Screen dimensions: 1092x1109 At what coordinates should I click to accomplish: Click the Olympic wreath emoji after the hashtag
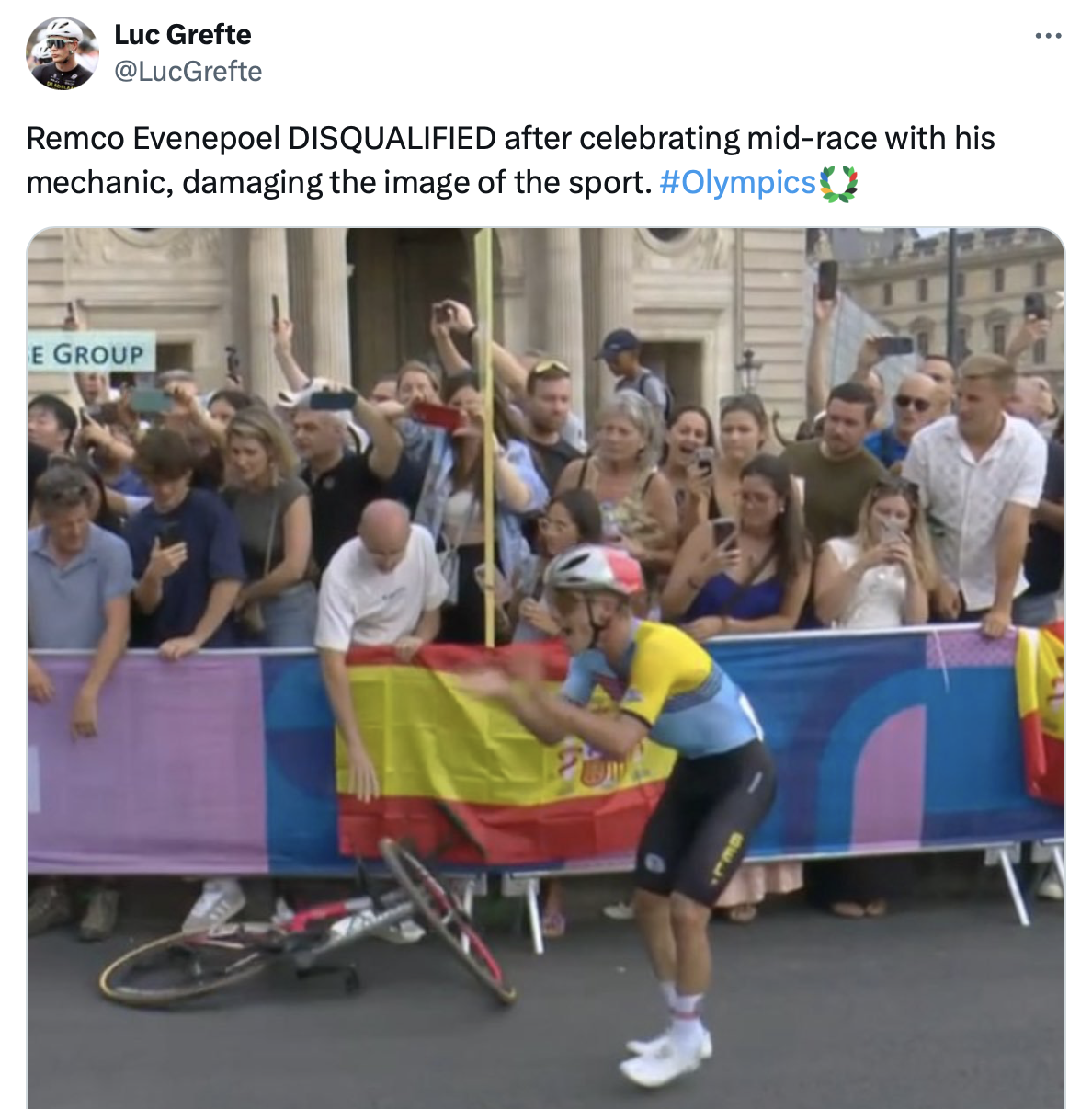click(837, 183)
